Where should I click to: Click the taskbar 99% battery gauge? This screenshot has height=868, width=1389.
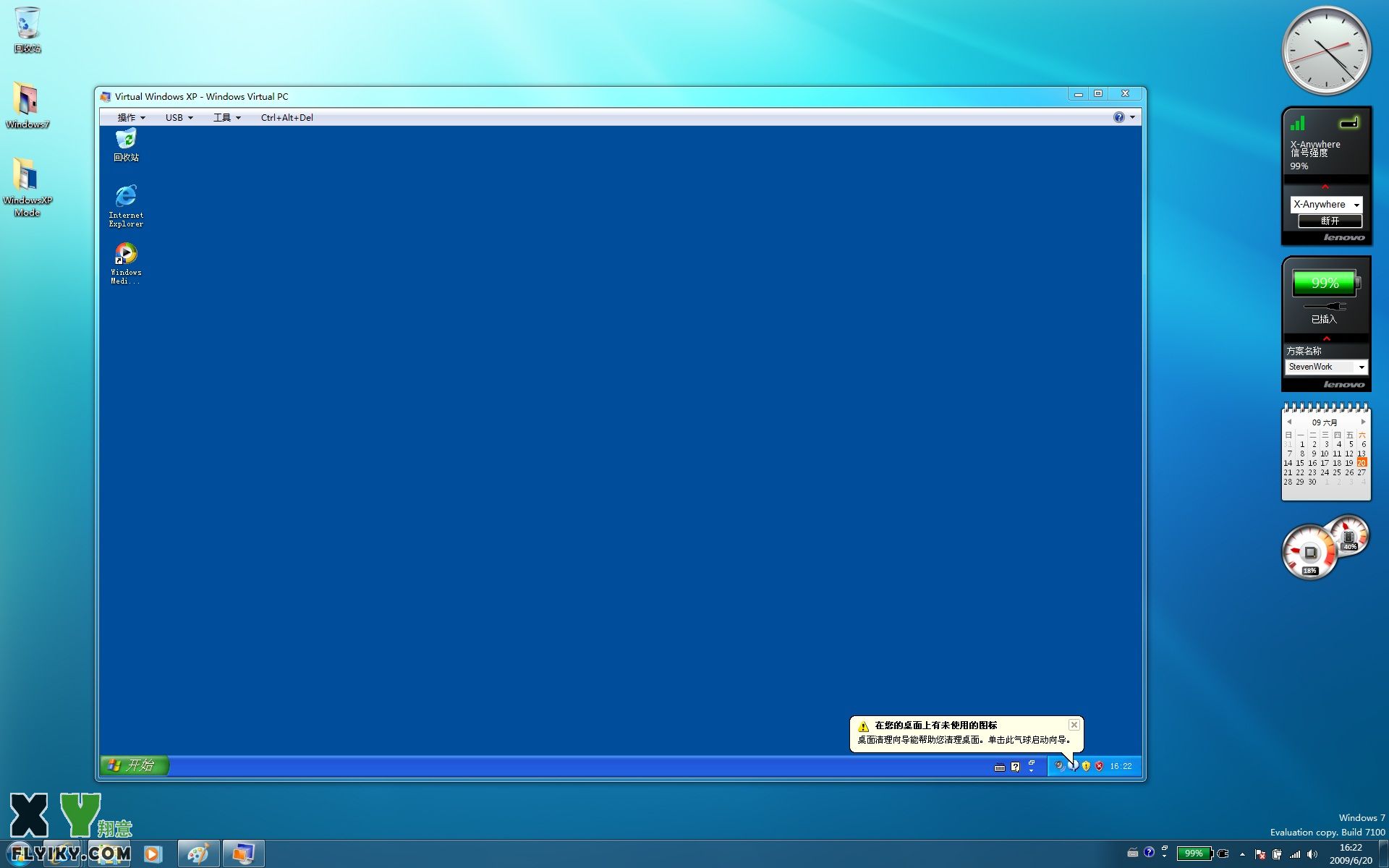point(1194,854)
